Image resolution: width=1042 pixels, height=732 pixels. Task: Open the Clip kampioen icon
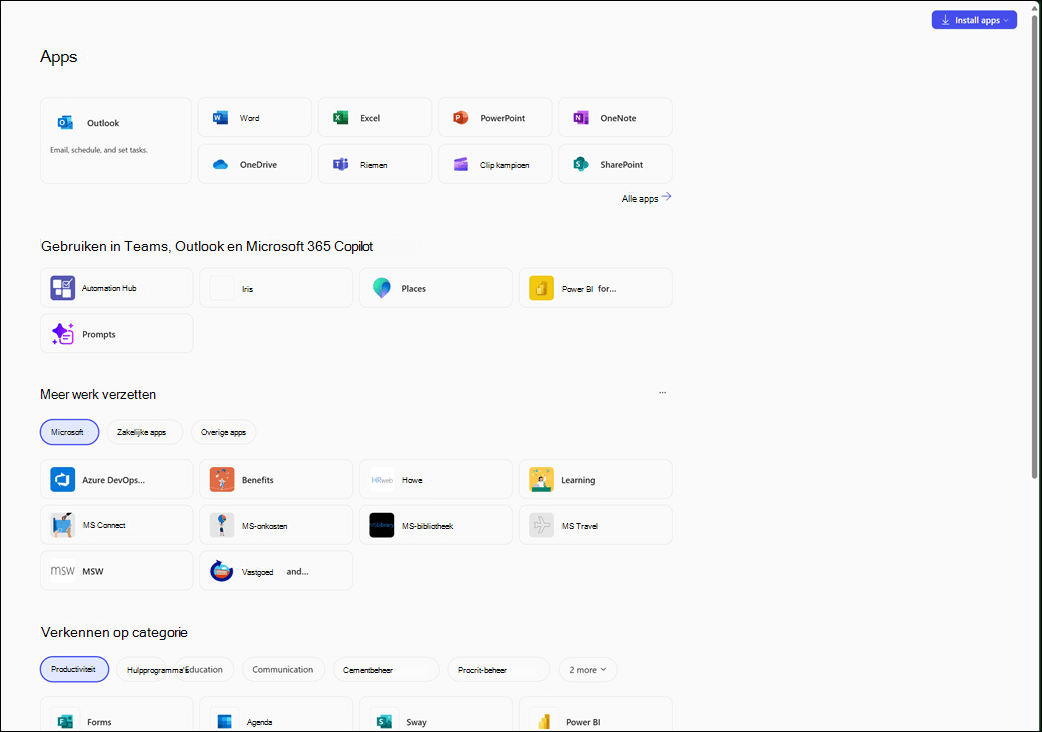click(461, 164)
